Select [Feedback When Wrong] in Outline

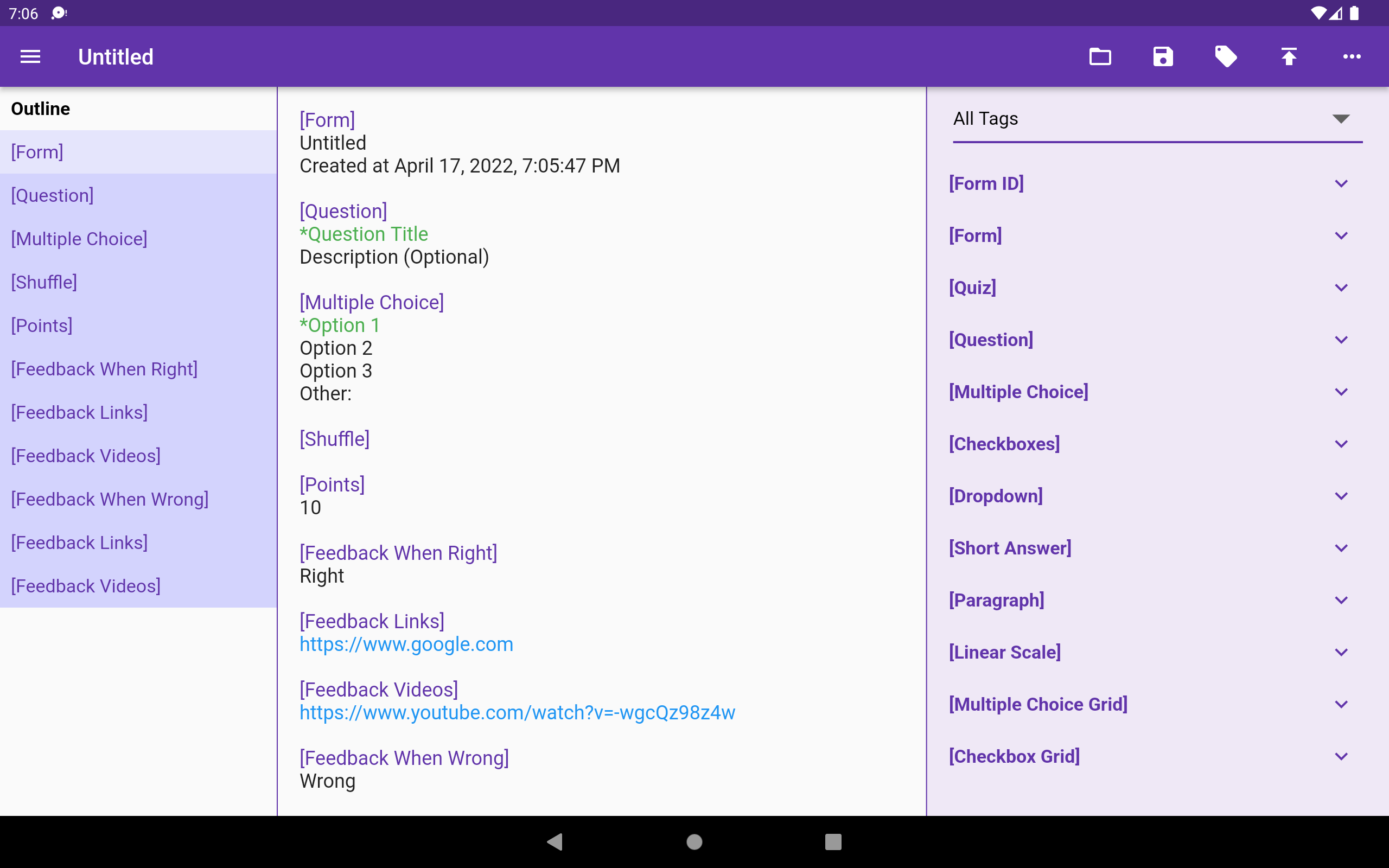click(110, 499)
